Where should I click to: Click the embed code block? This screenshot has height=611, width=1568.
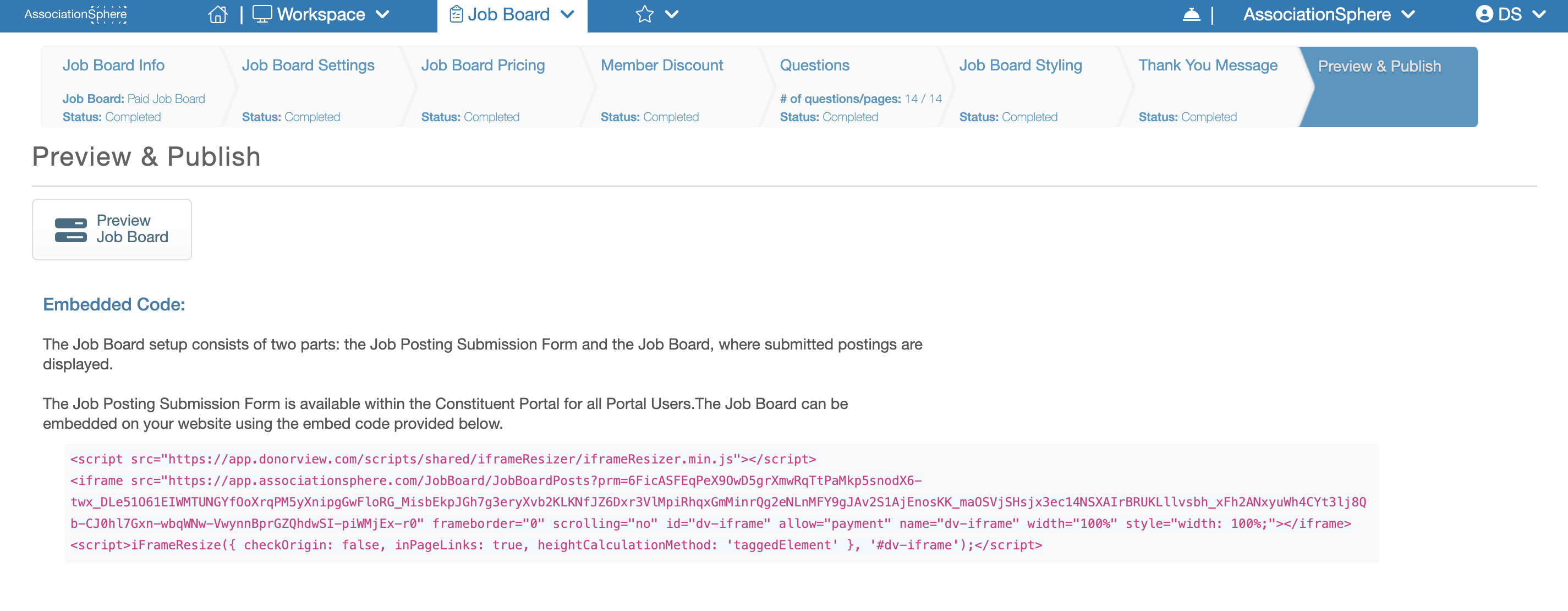point(721,503)
